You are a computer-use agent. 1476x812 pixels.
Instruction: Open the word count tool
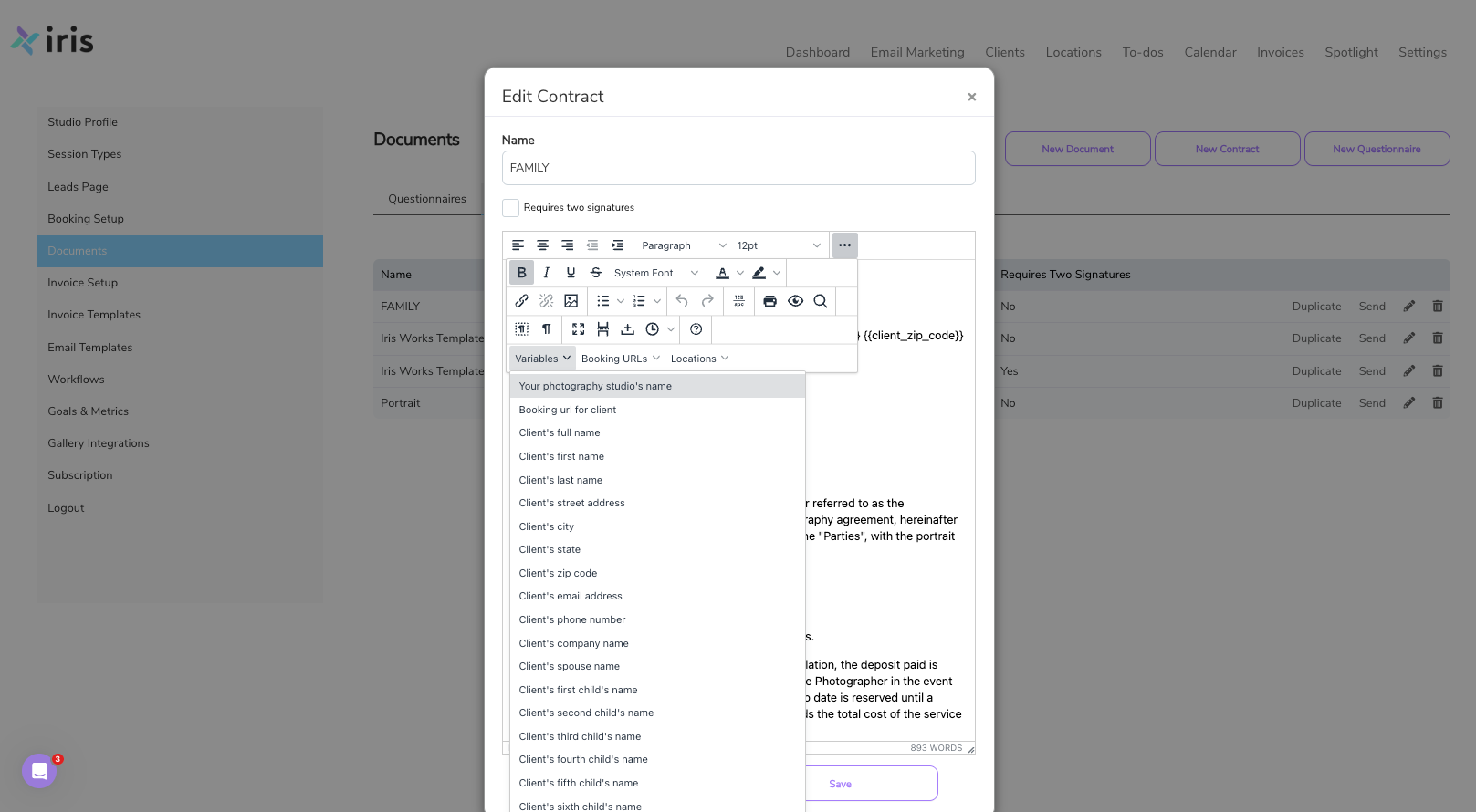pyautogui.click(x=739, y=301)
